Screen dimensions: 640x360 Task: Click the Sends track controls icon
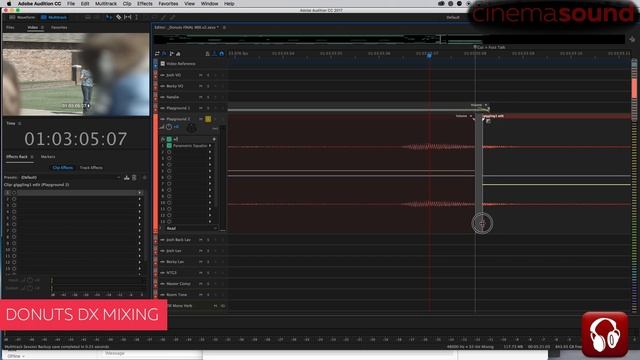tap(171, 53)
